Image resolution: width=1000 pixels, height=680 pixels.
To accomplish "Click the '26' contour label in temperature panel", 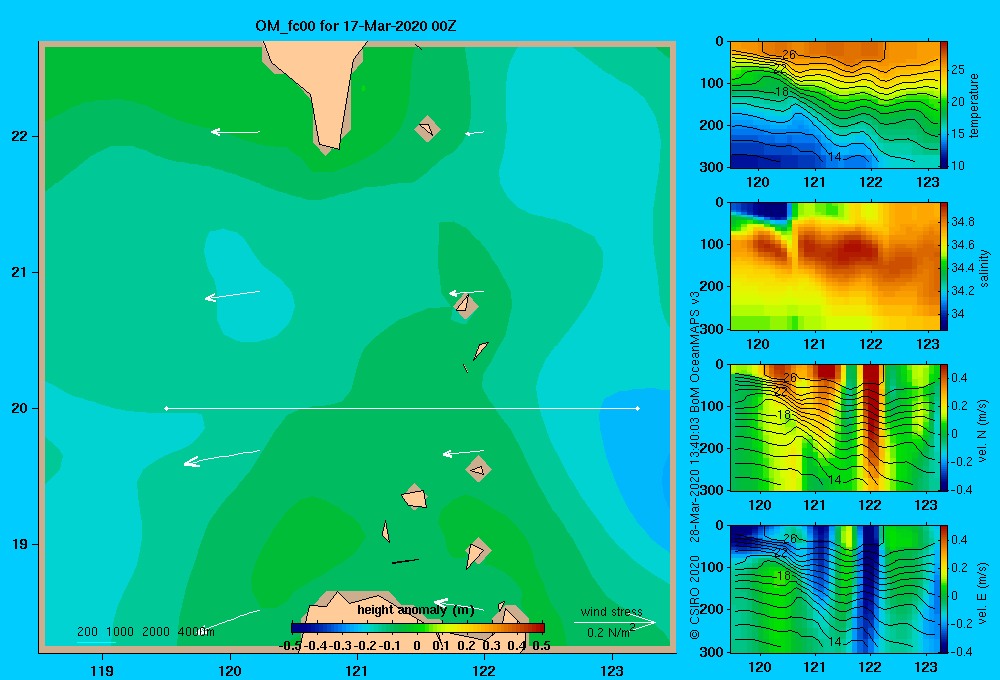I will click(789, 55).
